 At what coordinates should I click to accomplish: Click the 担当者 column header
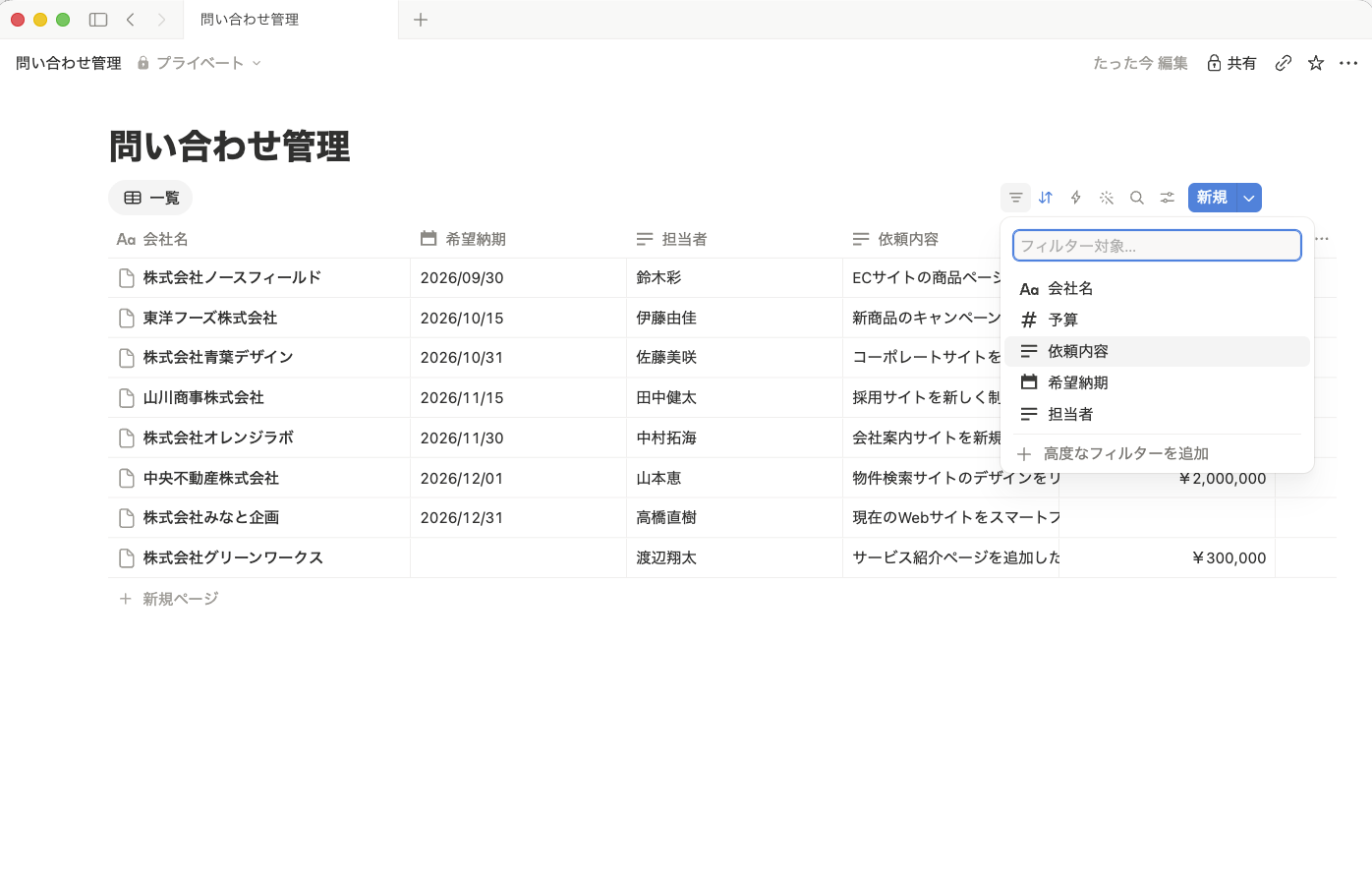pyautogui.click(x=734, y=239)
